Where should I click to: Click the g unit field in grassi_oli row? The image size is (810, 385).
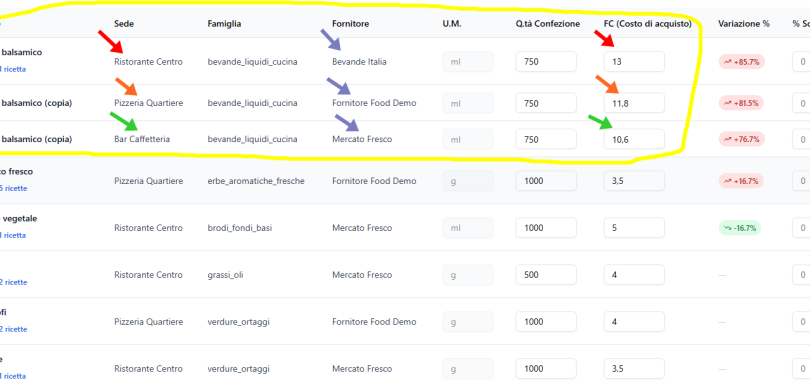[x=468, y=275]
